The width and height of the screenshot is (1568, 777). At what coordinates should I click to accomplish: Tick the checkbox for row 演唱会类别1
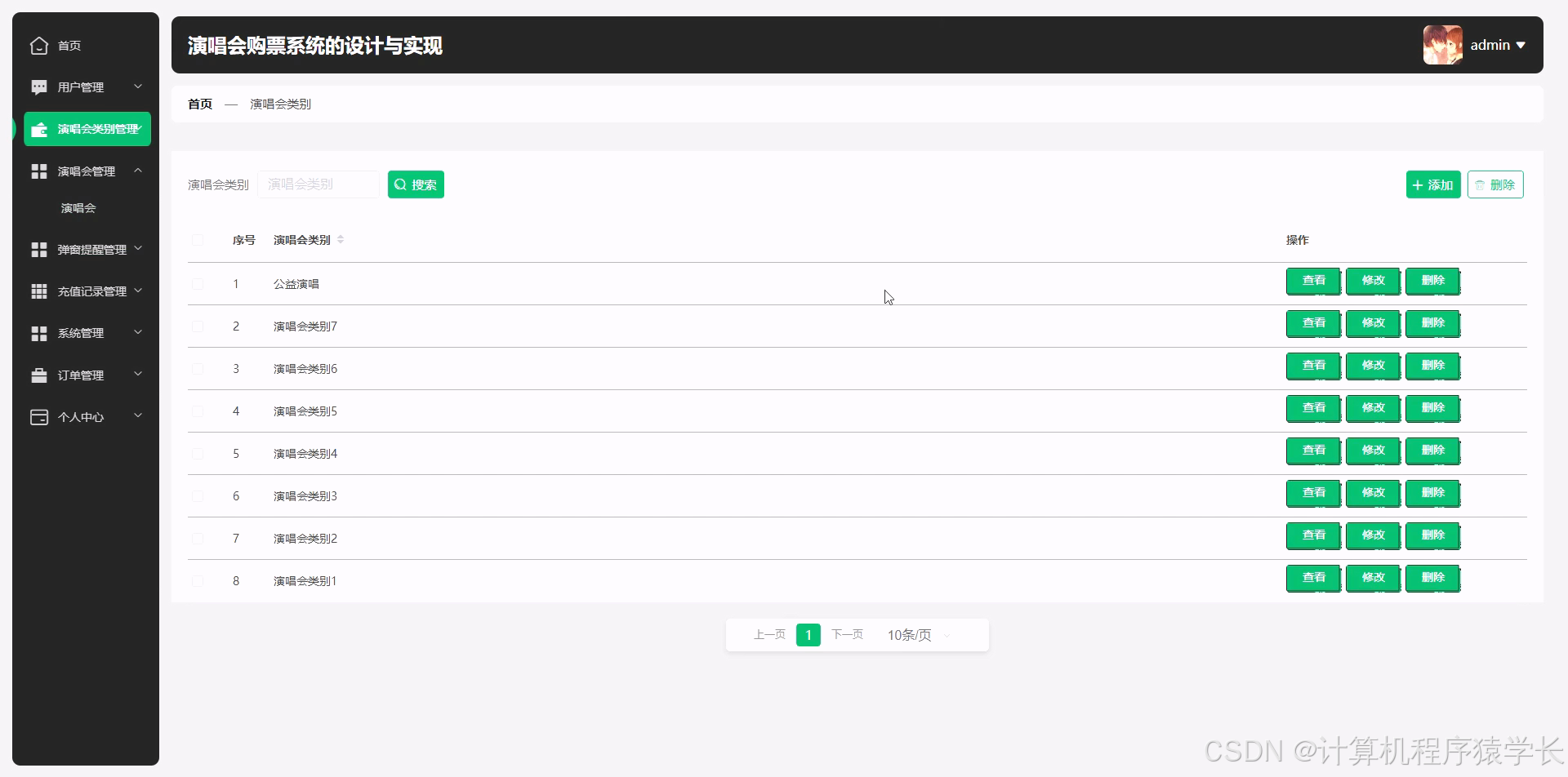pyautogui.click(x=198, y=581)
